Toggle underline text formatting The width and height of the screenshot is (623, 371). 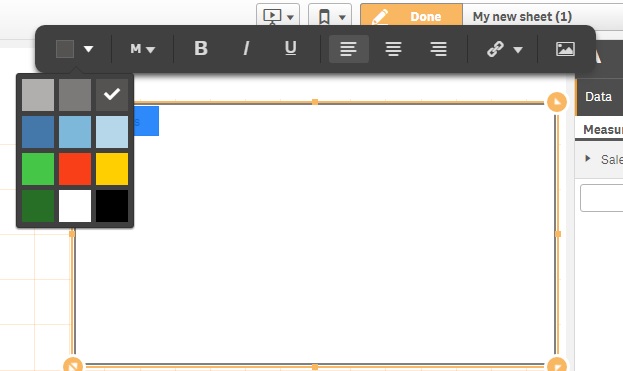click(290, 48)
